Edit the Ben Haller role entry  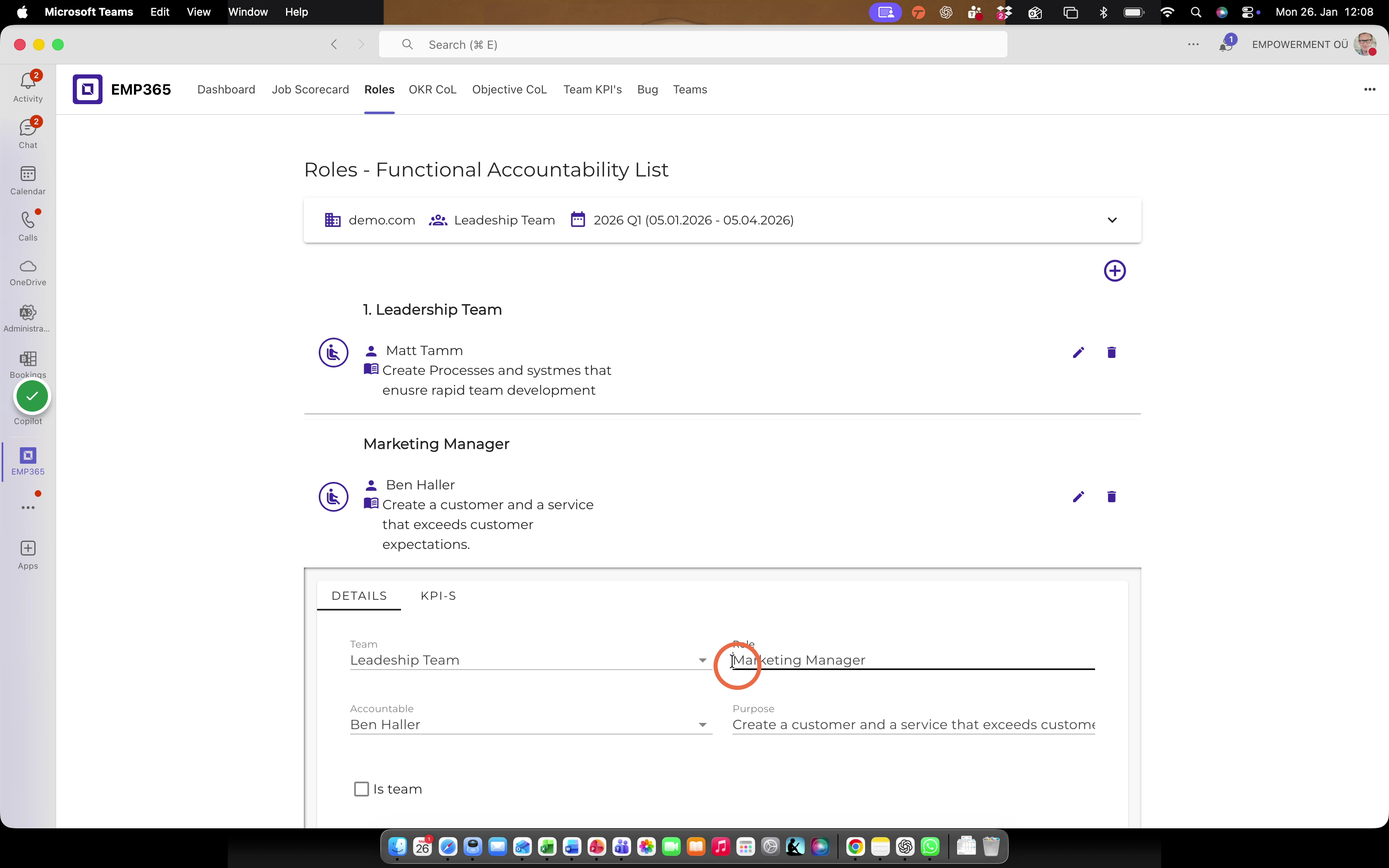point(1079,496)
